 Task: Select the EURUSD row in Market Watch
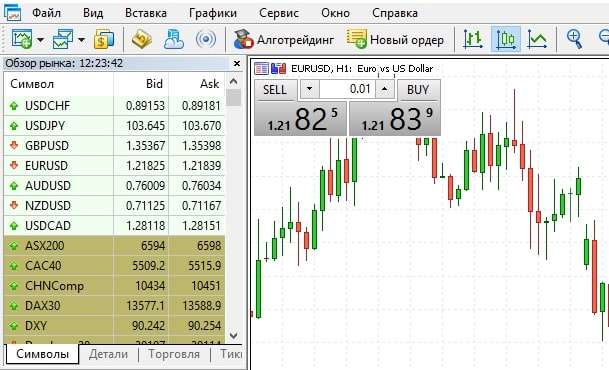click(x=114, y=166)
